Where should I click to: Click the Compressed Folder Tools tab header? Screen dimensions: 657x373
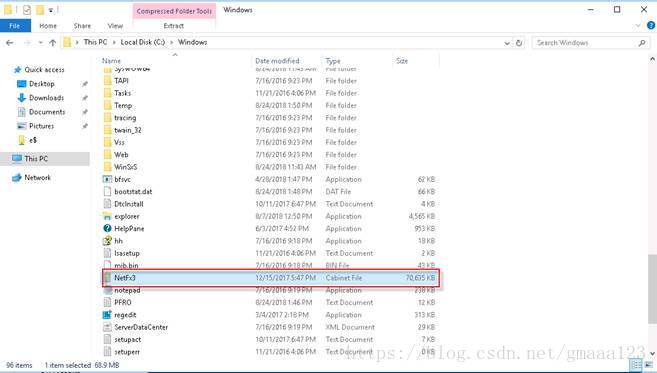coord(174,11)
